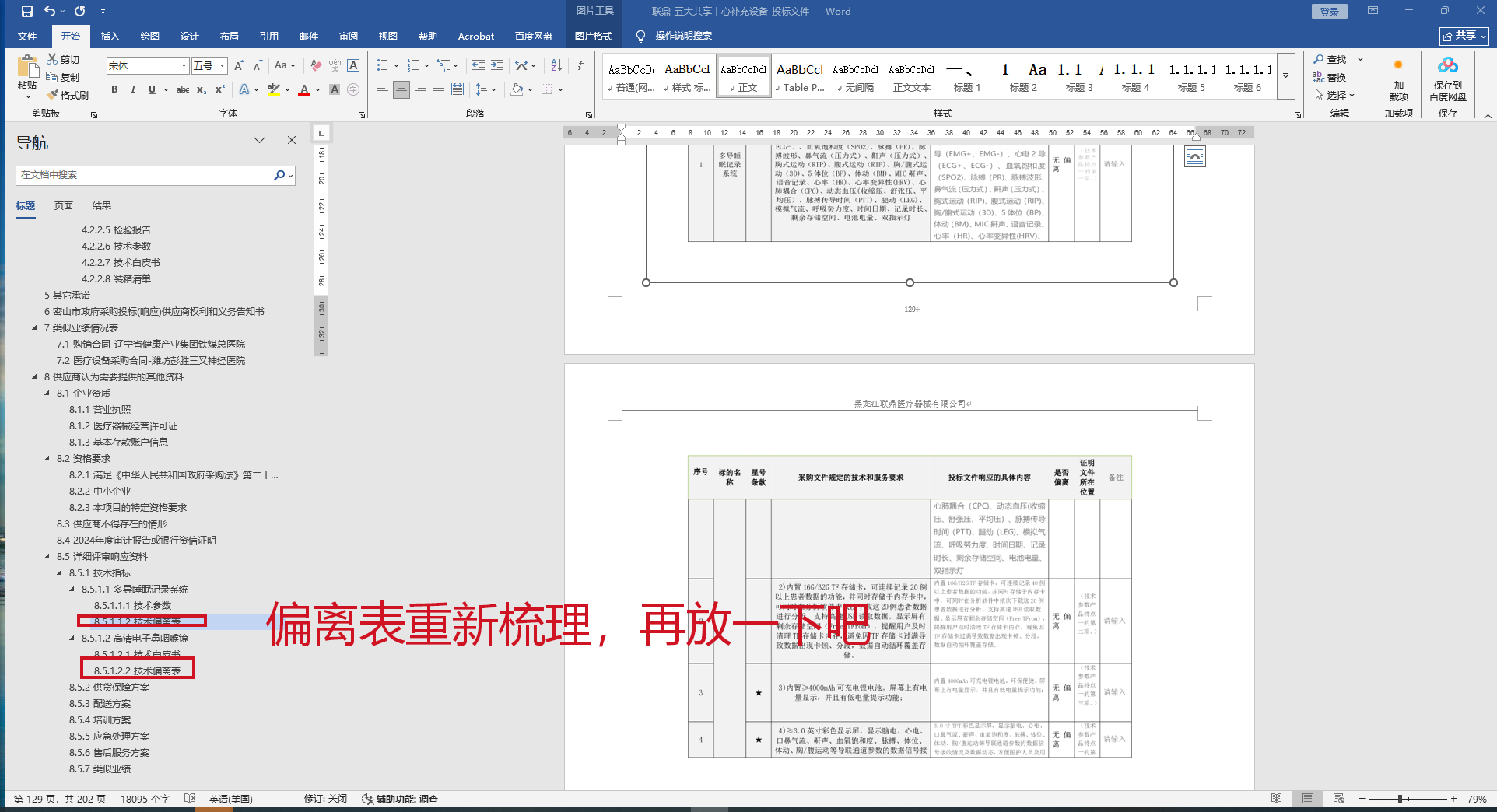Collapse the 8.5.1 技术指标 heading
The height and width of the screenshot is (812, 1497).
[x=59, y=573]
